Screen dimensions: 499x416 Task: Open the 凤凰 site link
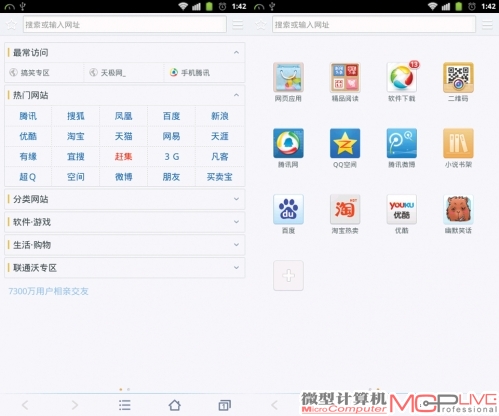coord(123,116)
